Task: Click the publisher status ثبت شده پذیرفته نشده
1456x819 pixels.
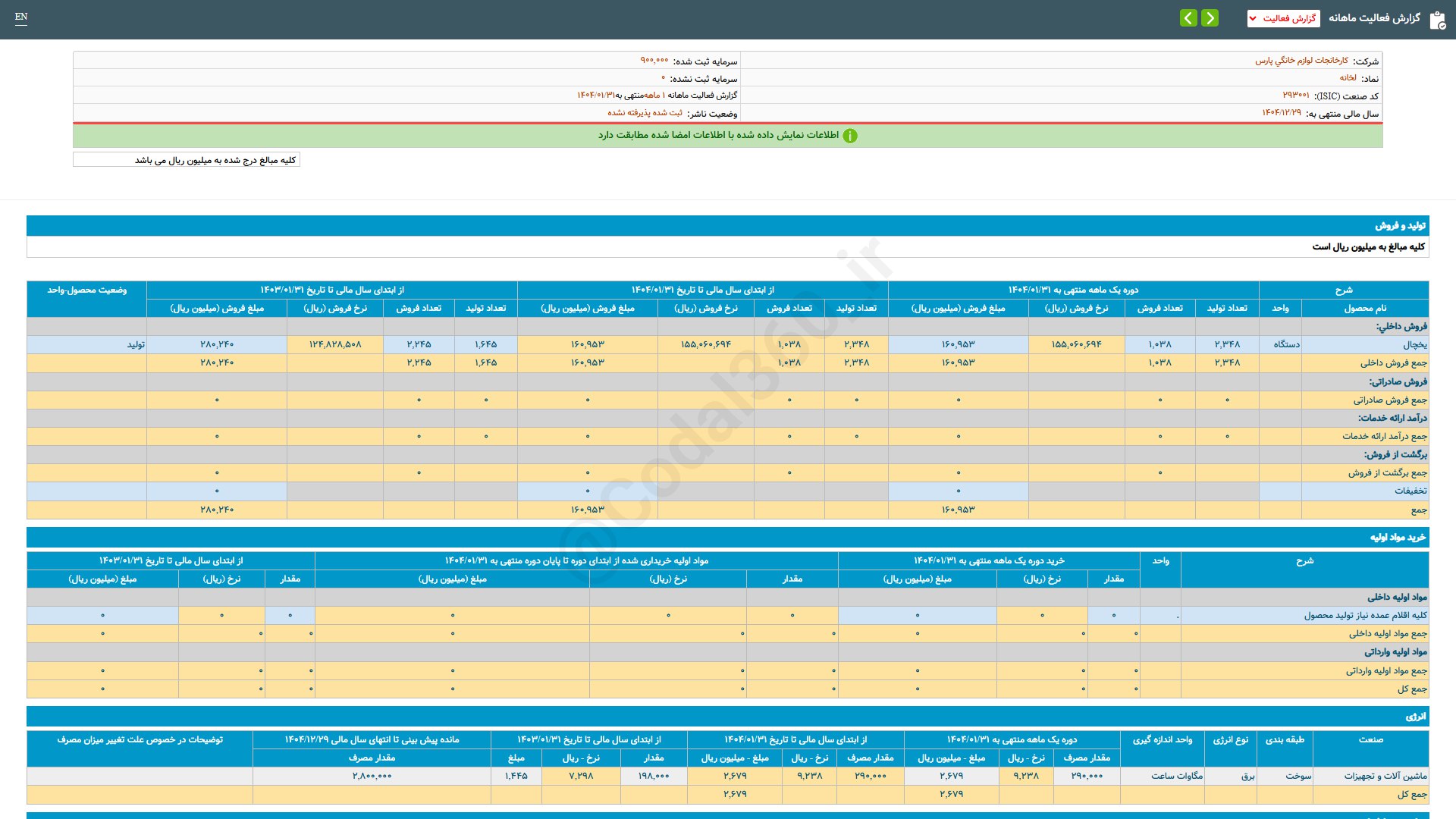Action: click(645, 113)
